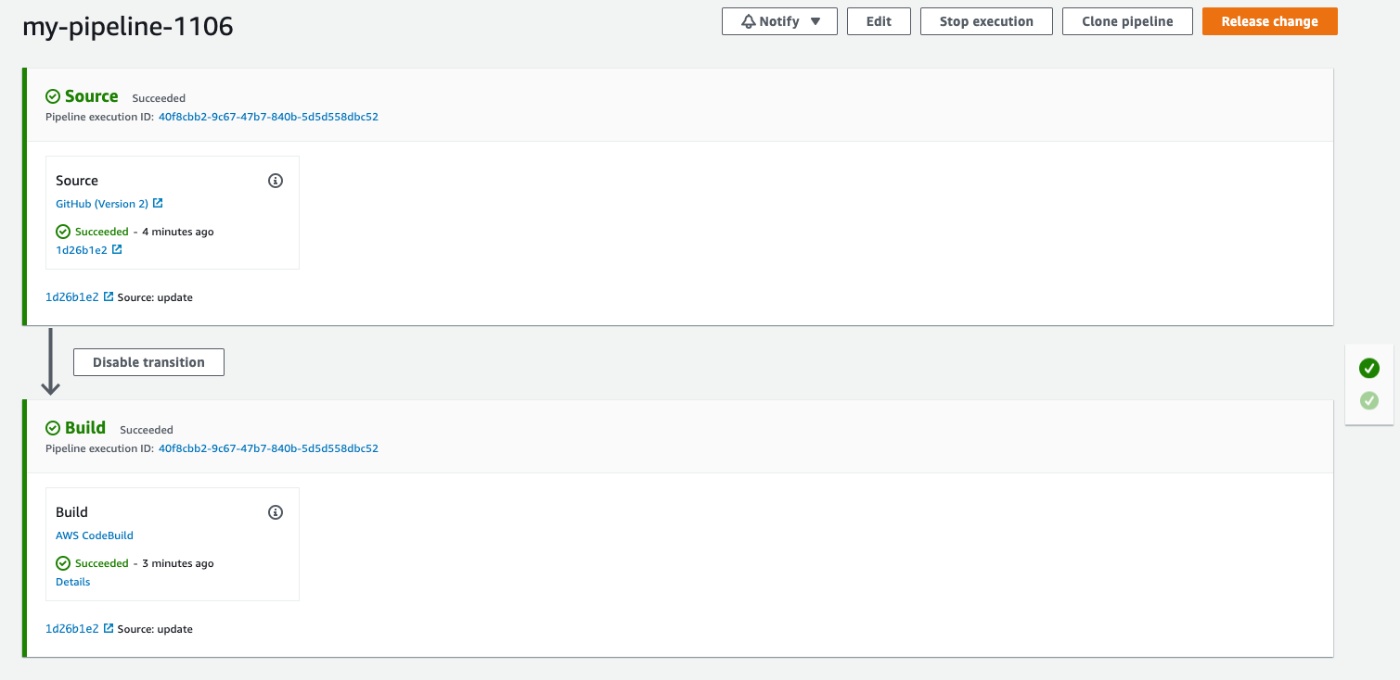Click the lower faded checkmark in side navigator
This screenshot has height=680, width=1400.
pos(1369,400)
